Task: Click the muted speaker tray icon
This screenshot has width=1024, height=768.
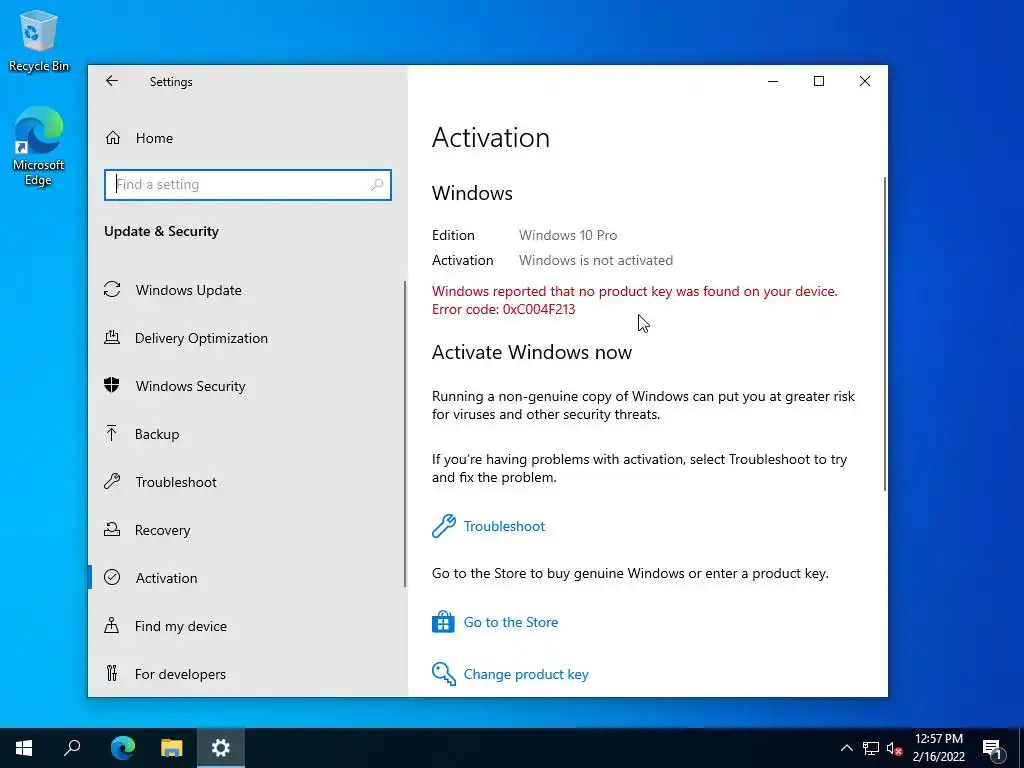Action: tap(895, 748)
